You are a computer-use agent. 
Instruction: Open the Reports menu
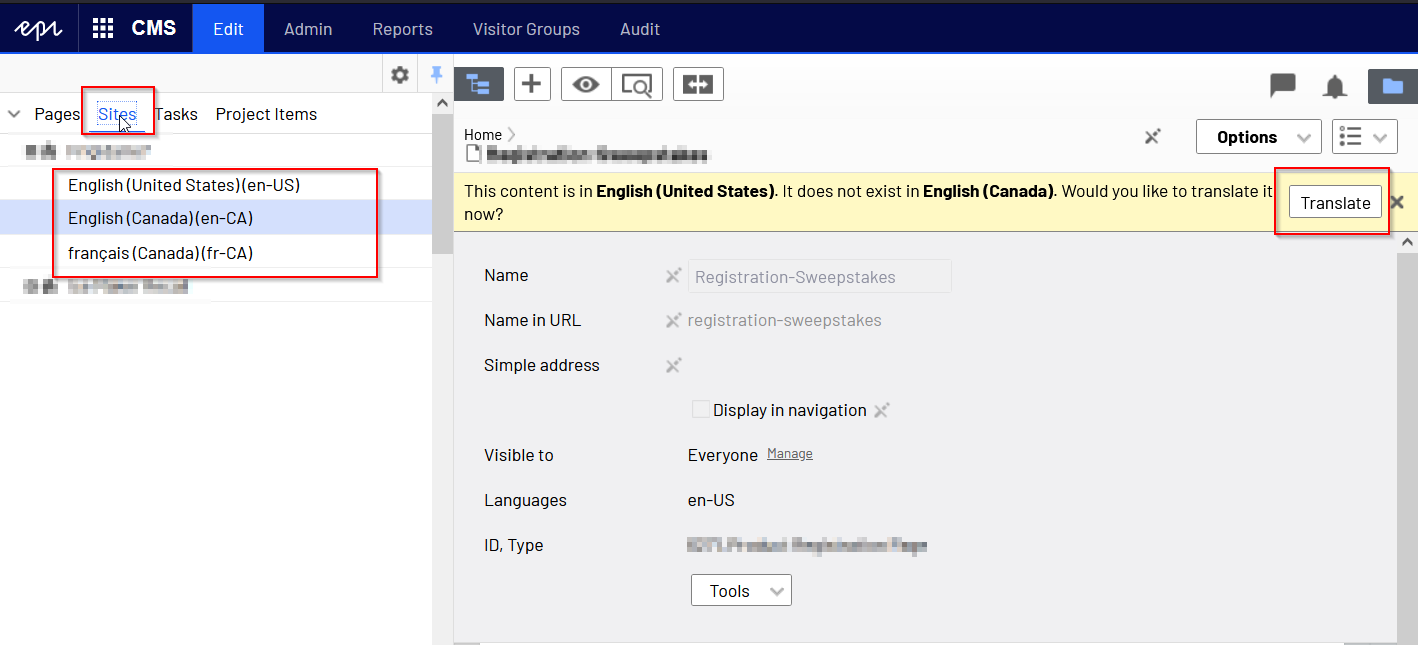point(402,29)
